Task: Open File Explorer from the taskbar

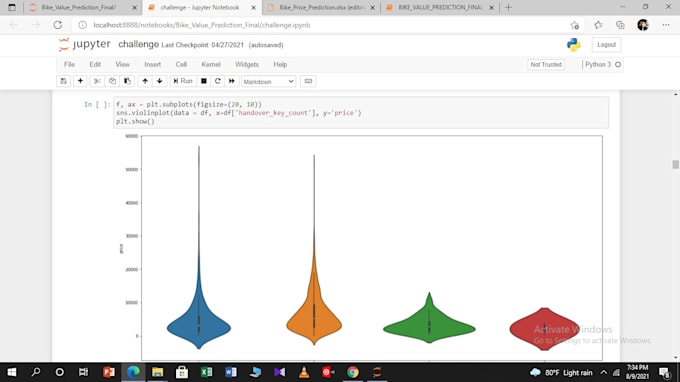Action: (x=157, y=372)
